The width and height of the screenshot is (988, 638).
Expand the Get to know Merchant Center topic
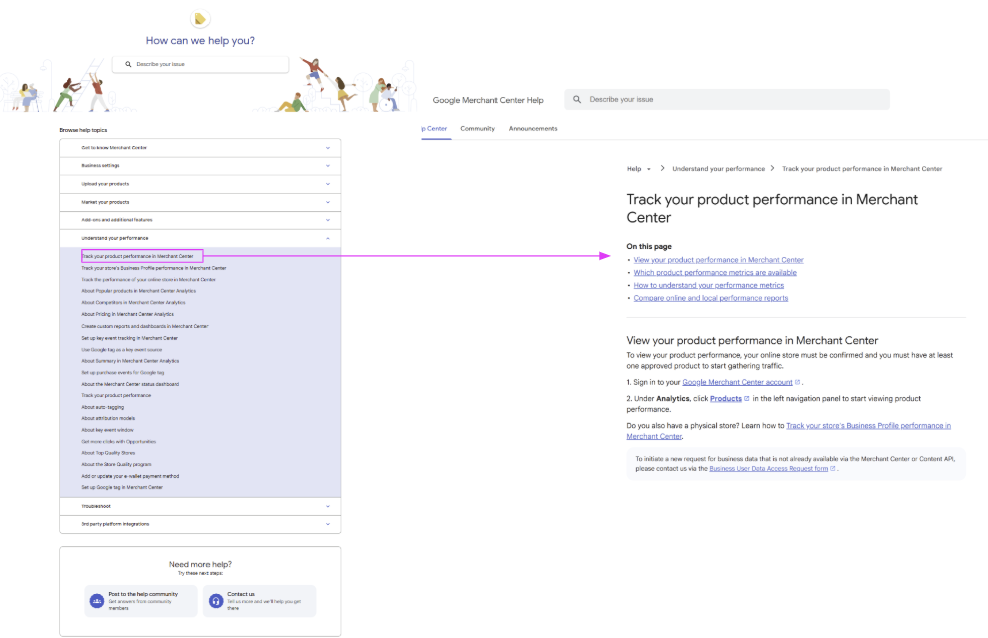[200, 148]
